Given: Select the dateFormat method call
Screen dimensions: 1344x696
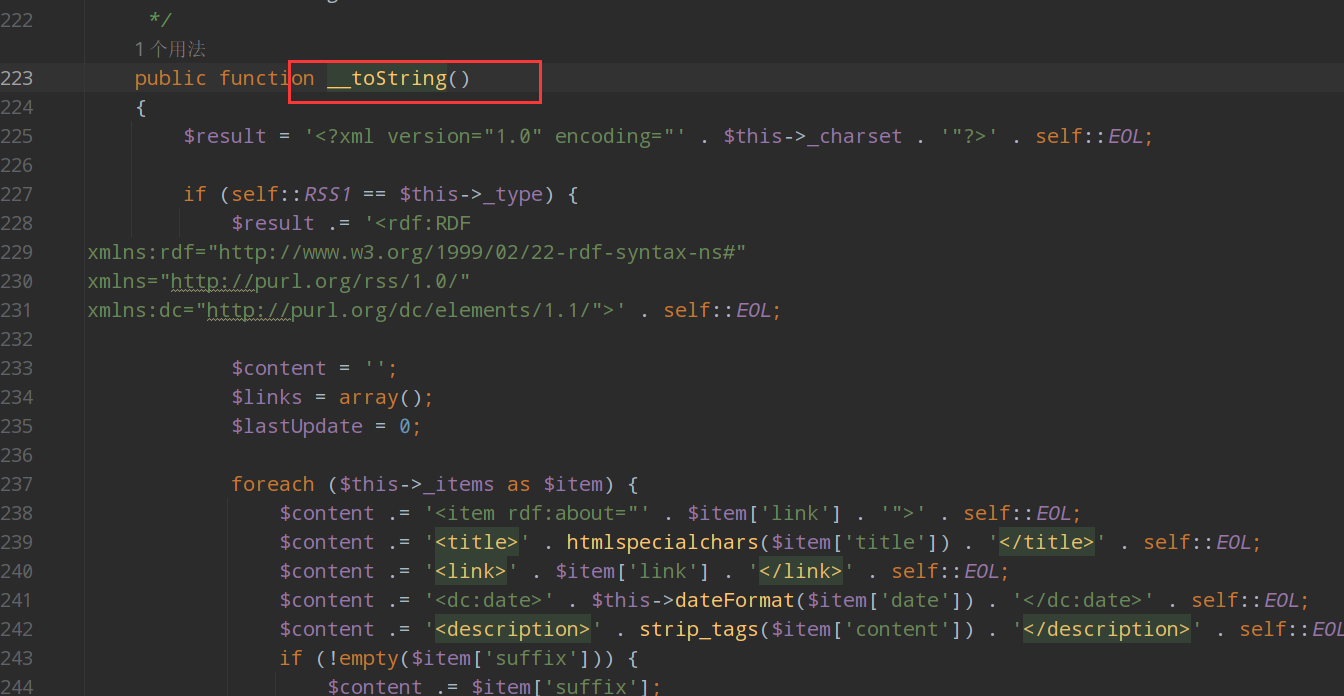Looking at the screenshot, I should point(735,600).
